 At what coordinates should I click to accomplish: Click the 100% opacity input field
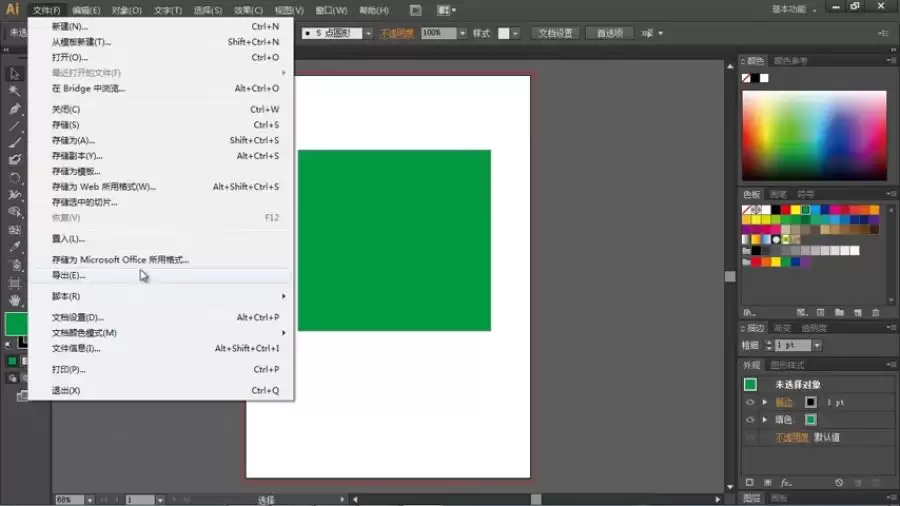tap(439, 33)
